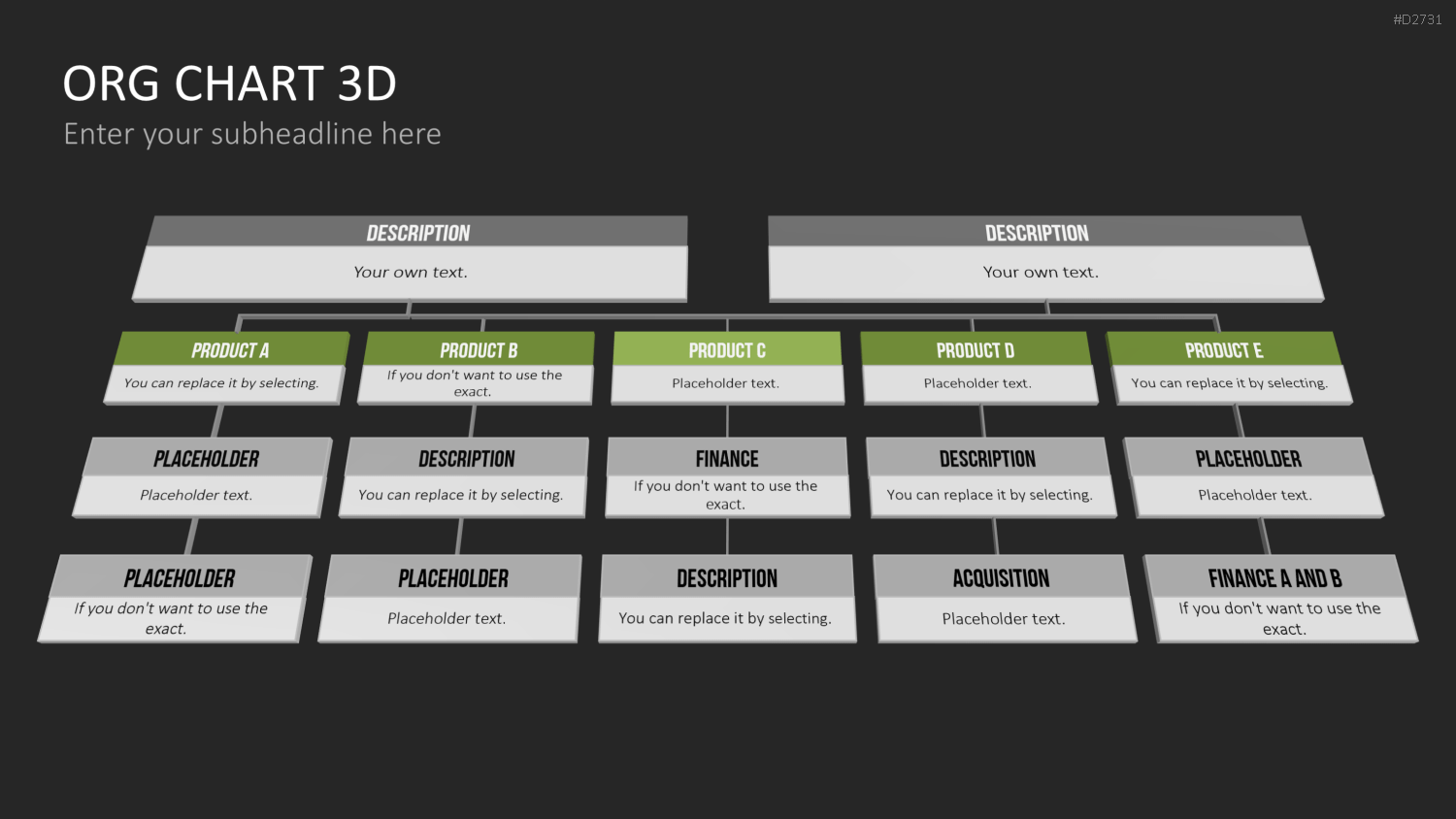The image size is (1456, 819).
Task: Select 'Placeholder text.' in the box linked to Product E
Action: (x=1255, y=495)
